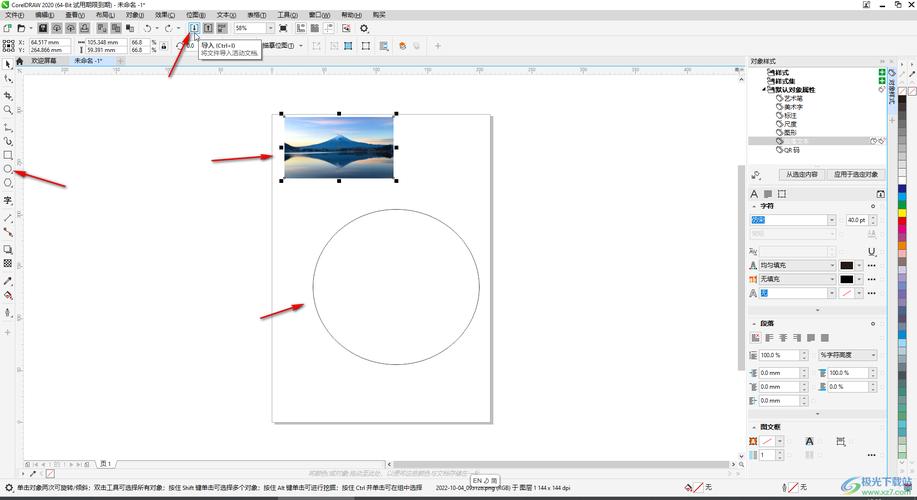Click the Import icon in the toolbar
Screen dimensions: 917x500
(x=194, y=29)
